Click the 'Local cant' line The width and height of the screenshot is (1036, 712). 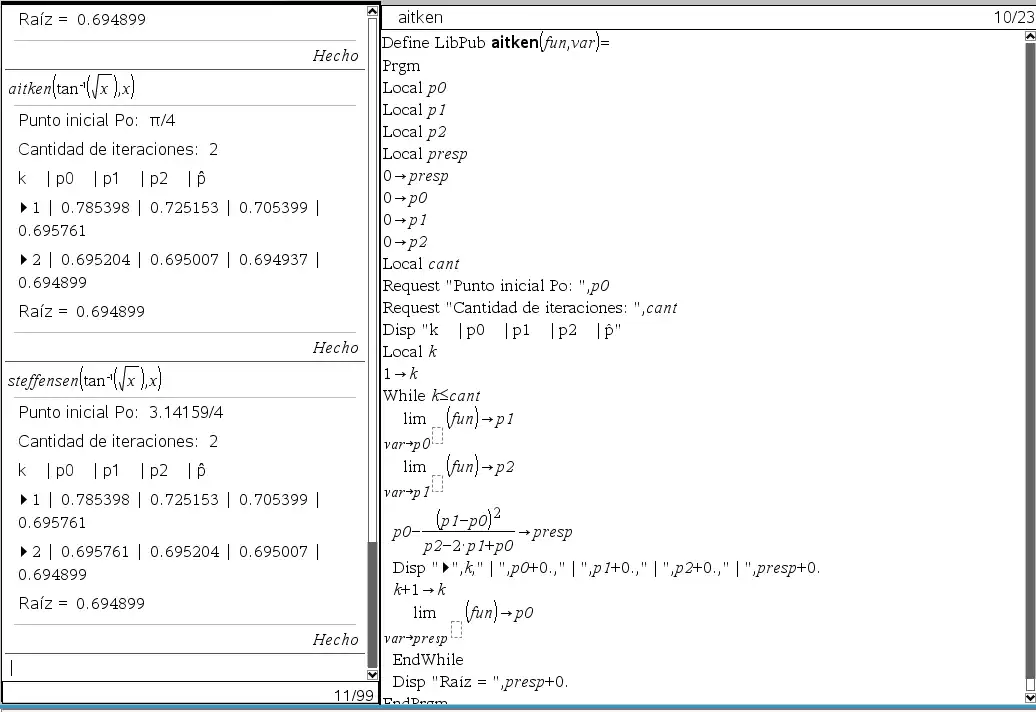coord(421,264)
